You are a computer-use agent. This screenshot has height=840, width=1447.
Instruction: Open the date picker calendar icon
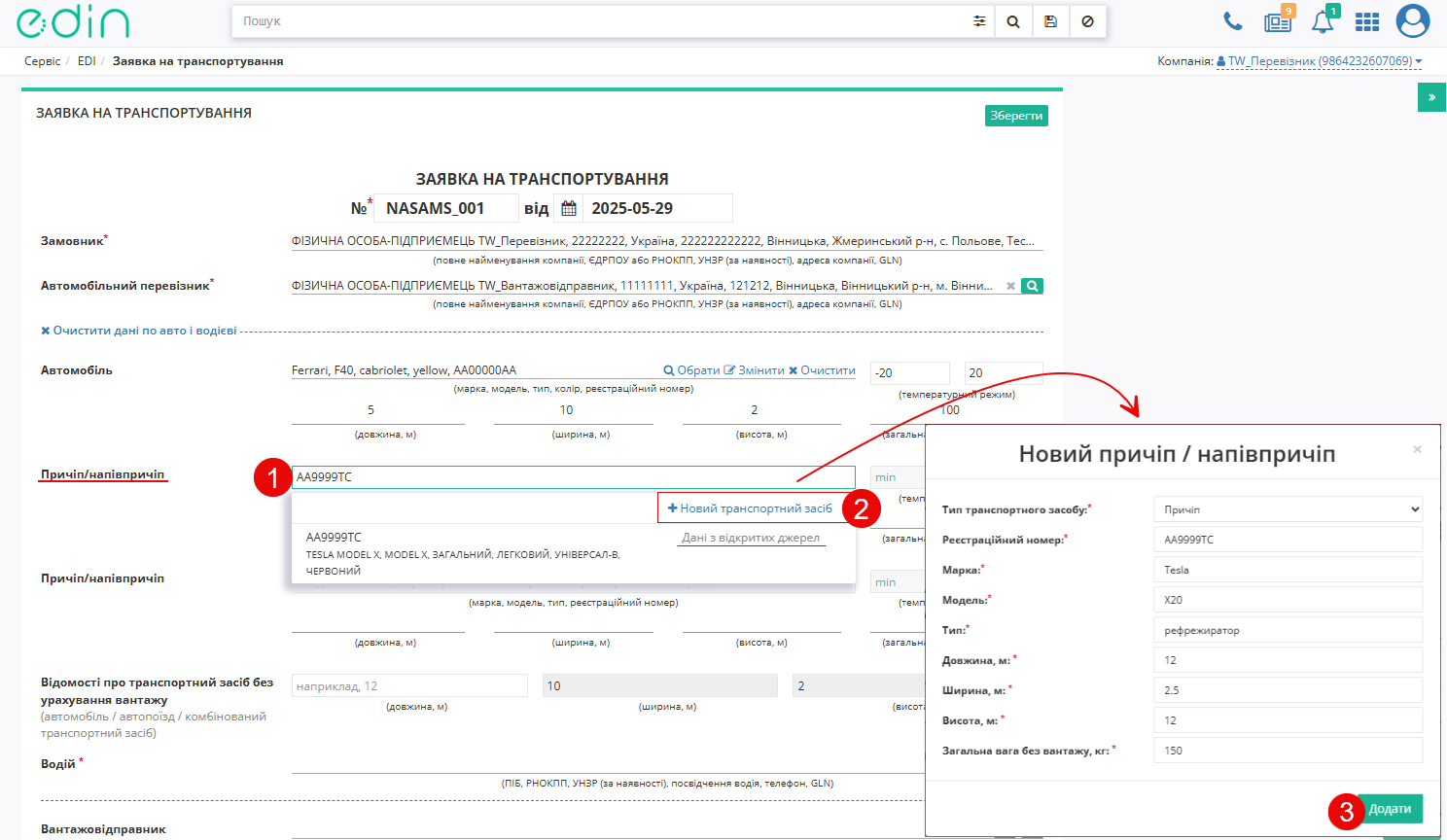tap(569, 208)
